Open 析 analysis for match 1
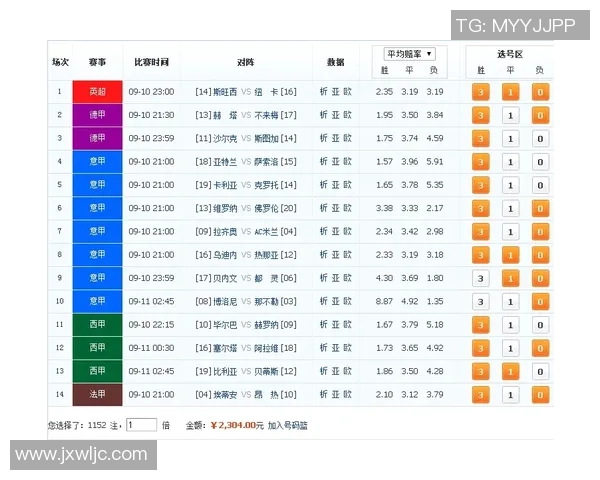600x480 pixels. click(x=324, y=91)
